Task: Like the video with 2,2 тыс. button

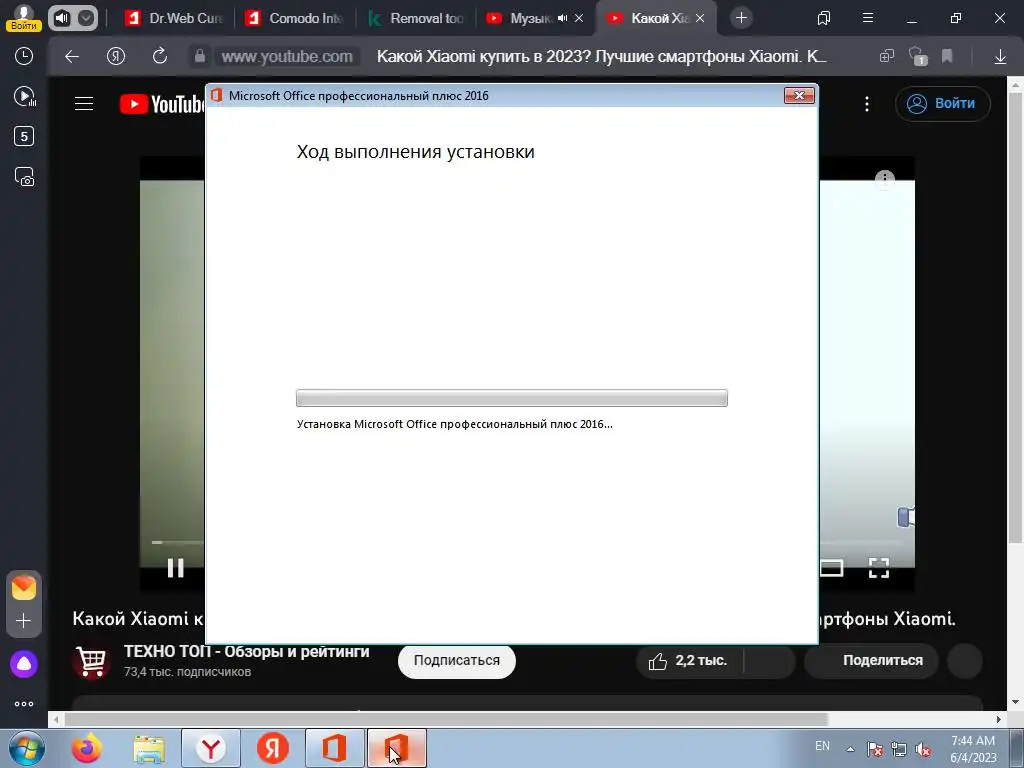Action: point(689,661)
